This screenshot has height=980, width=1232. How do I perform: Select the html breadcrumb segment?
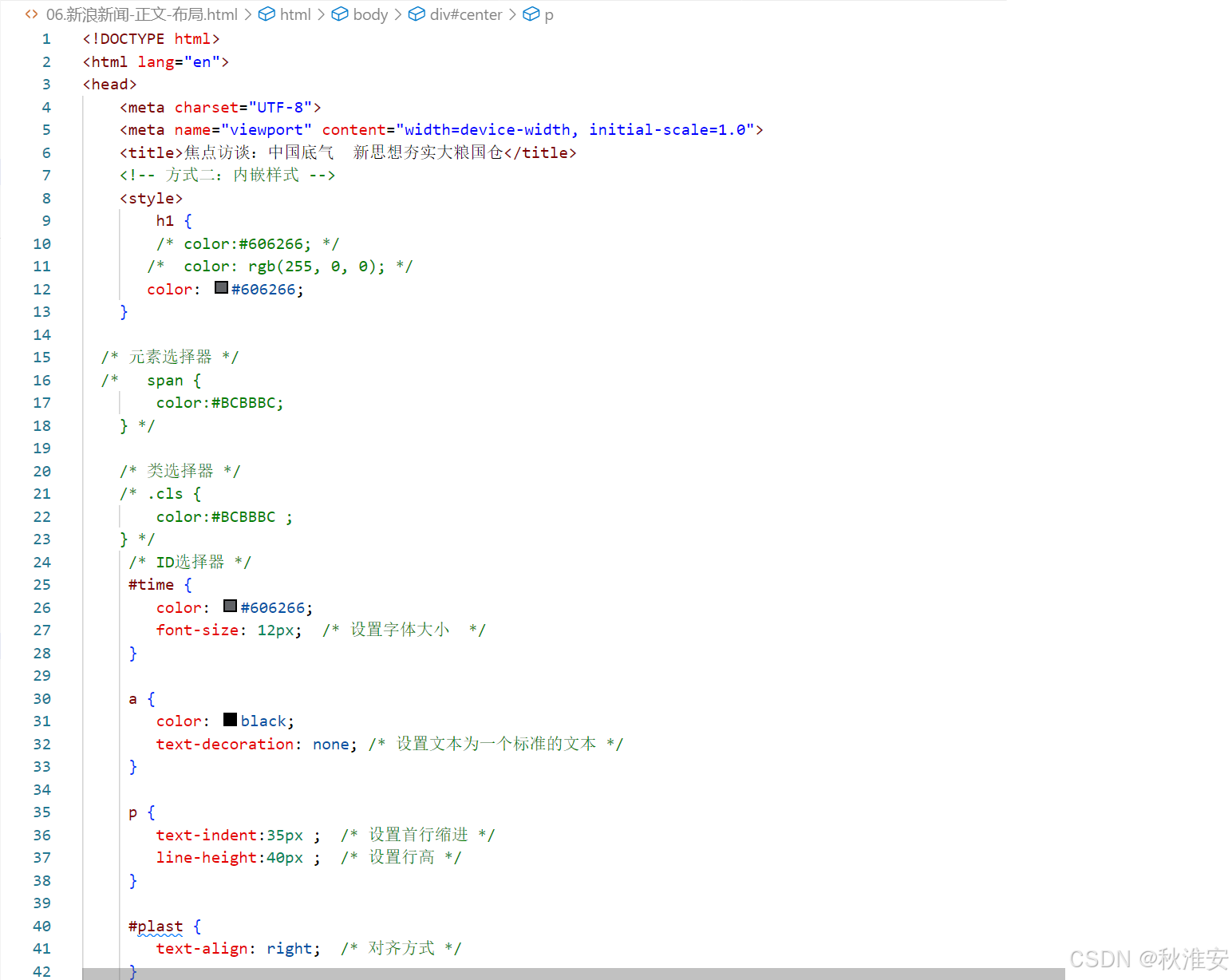point(295,14)
